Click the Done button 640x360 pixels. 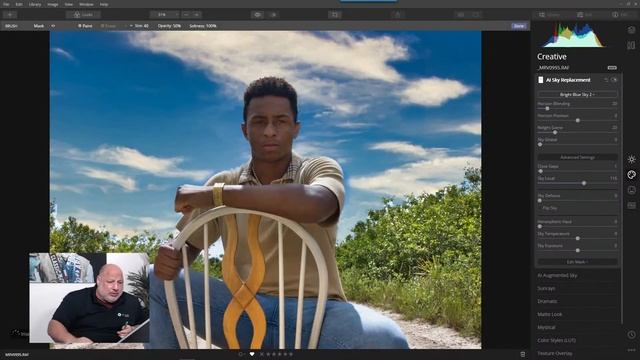point(519,26)
